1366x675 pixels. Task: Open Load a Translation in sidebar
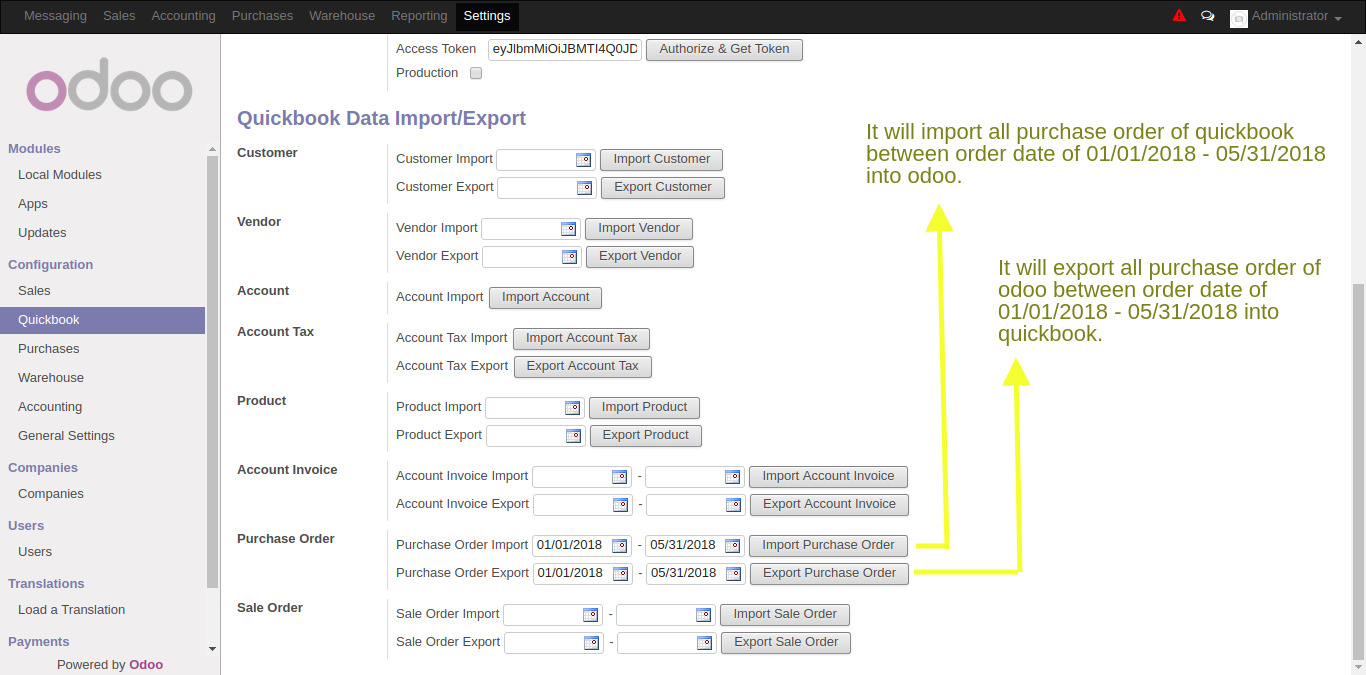[x=72, y=610]
